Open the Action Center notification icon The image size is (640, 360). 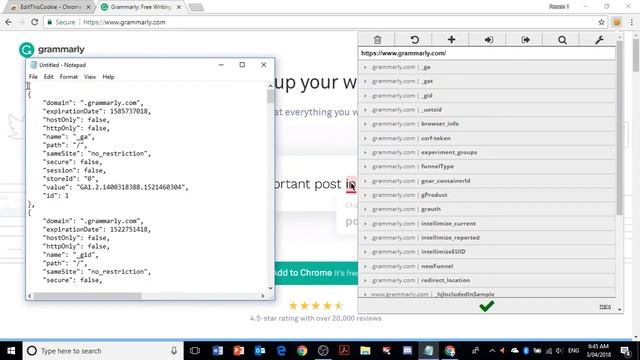point(625,351)
